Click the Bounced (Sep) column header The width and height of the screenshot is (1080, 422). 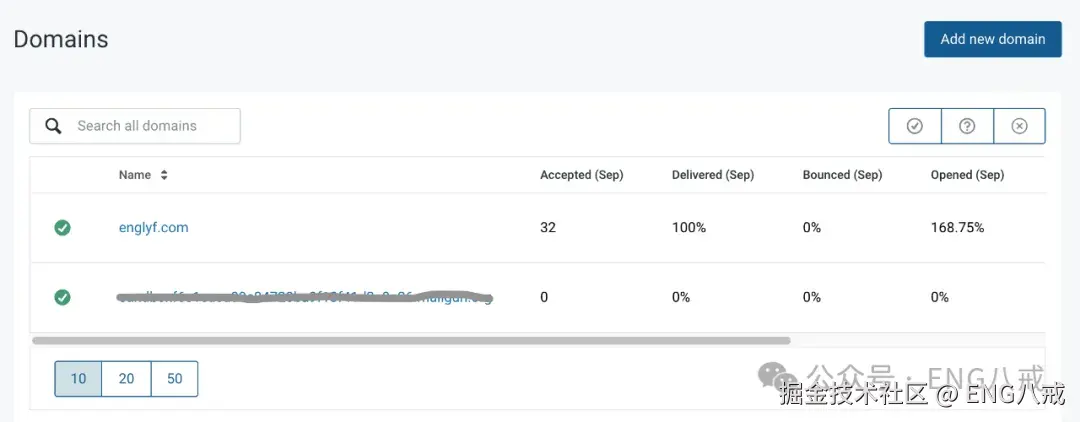click(x=842, y=175)
